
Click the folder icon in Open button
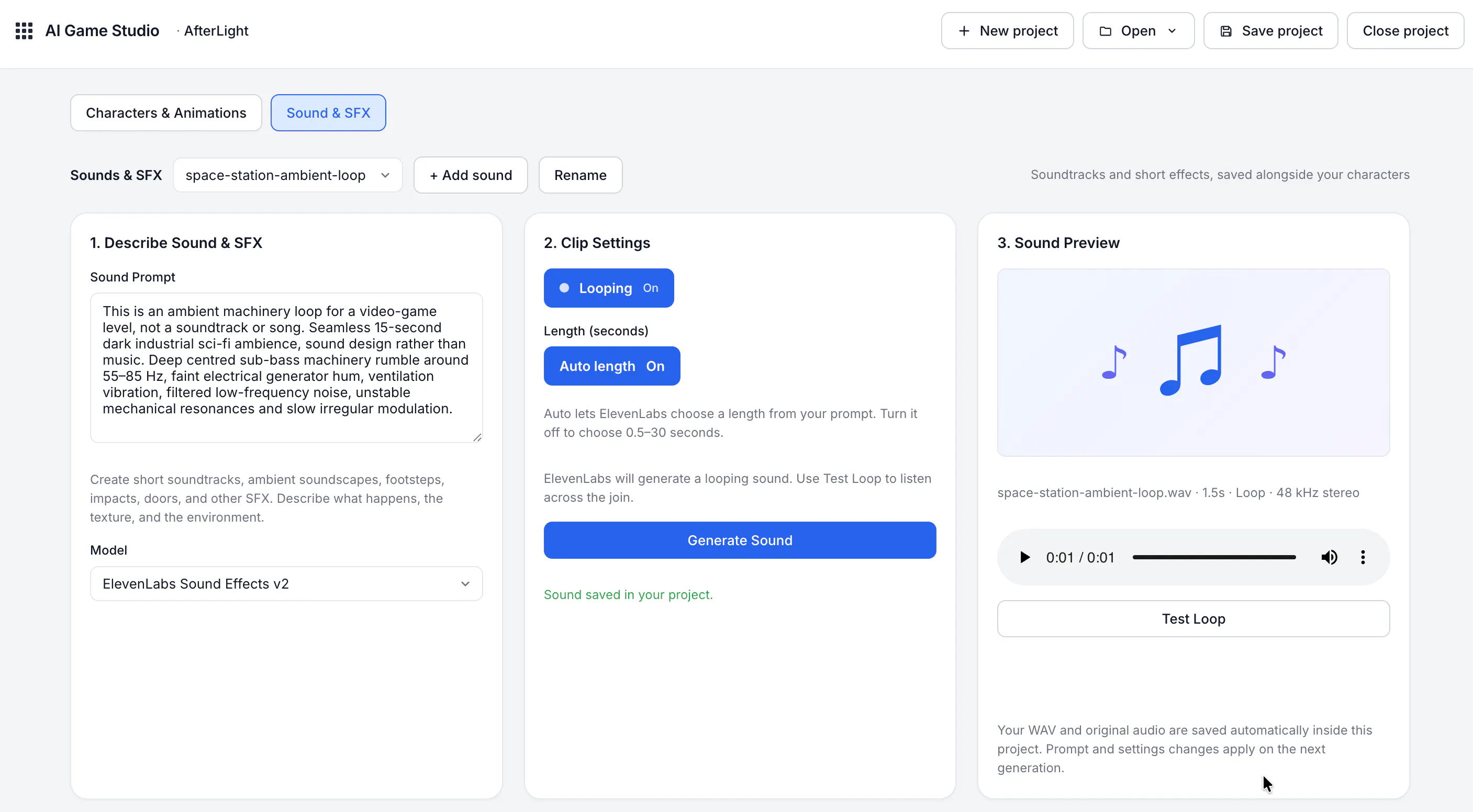pyautogui.click(x=1106, y=31)
